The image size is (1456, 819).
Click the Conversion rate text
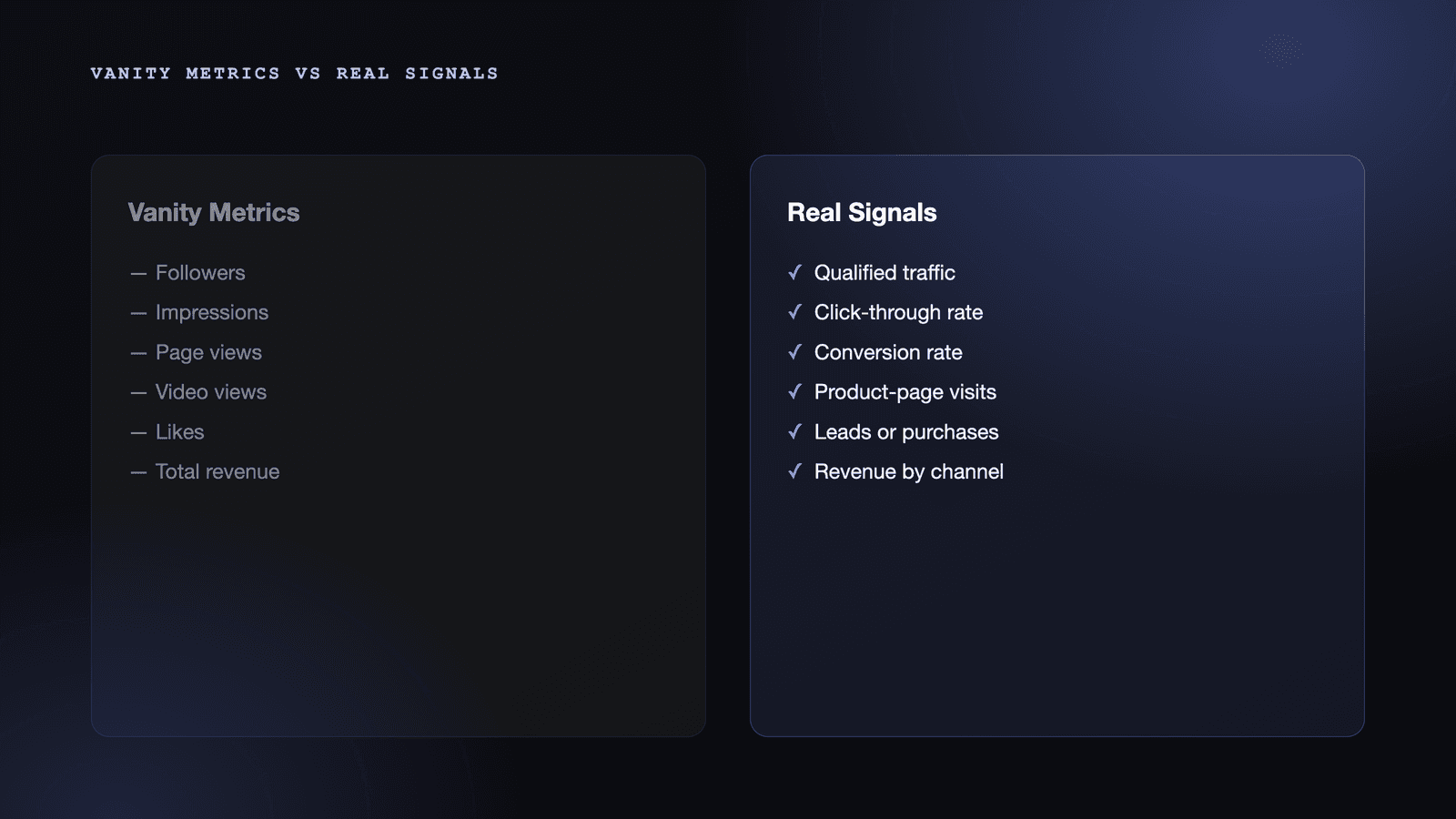tap(888, 352)
